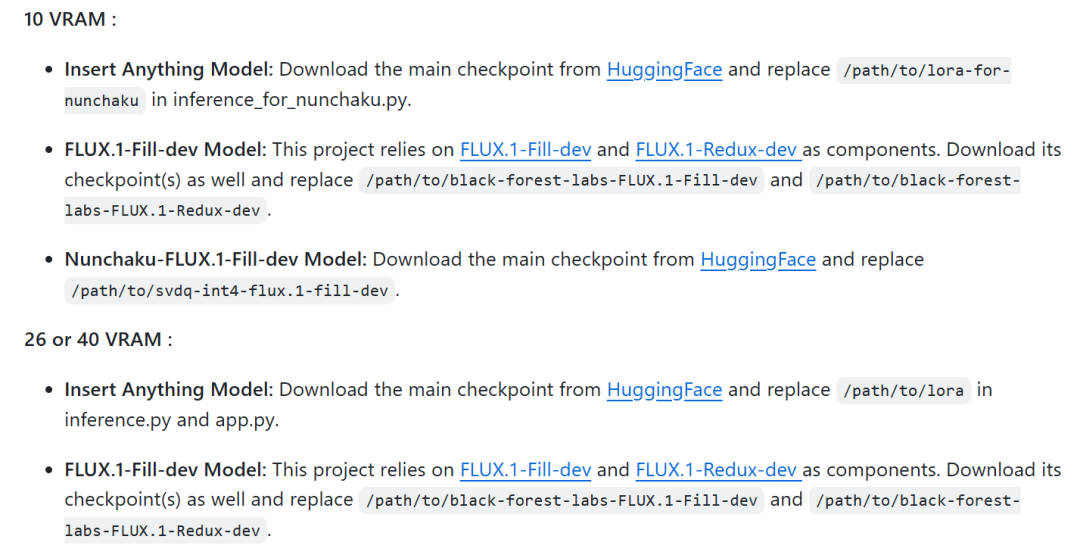Click bold 'Insert Anything Model:' label under 10 VRAM
This screenshot has width=1080, height=558.
[x=169, y=70]
